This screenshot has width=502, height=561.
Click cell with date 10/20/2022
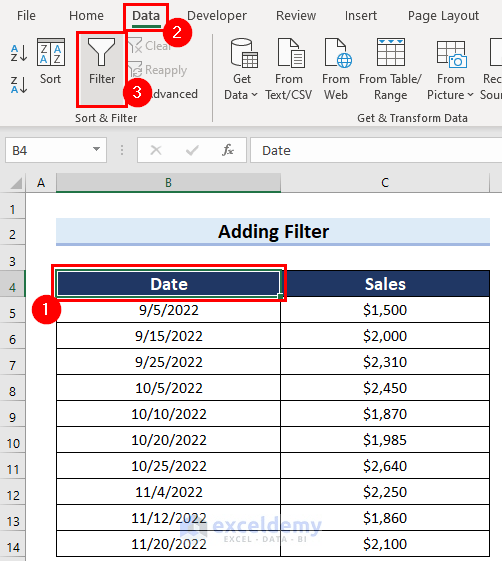point(169,440)
